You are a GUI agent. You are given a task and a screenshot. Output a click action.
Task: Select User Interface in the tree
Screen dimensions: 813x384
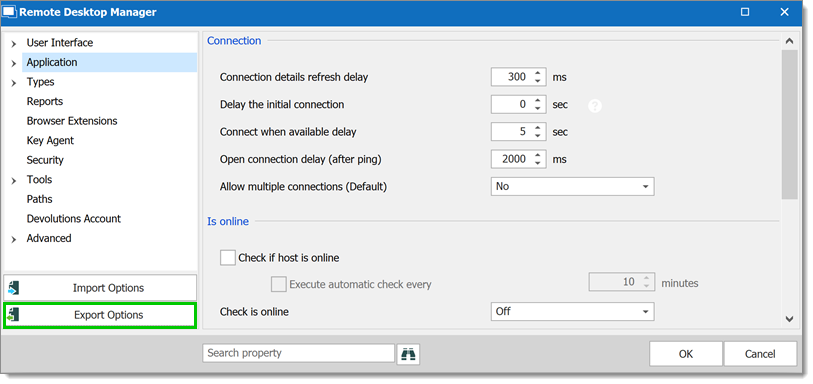tap(60, 42)
